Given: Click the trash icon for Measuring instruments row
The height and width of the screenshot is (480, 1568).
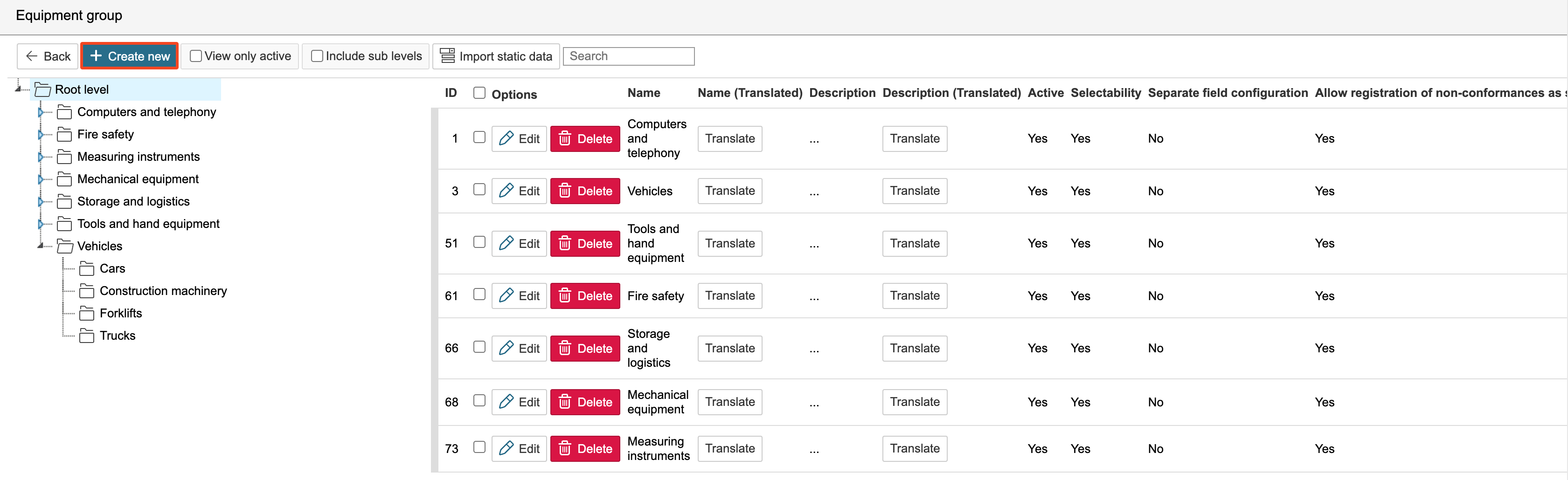Looking at the screenshot, I should click(565, 448).
